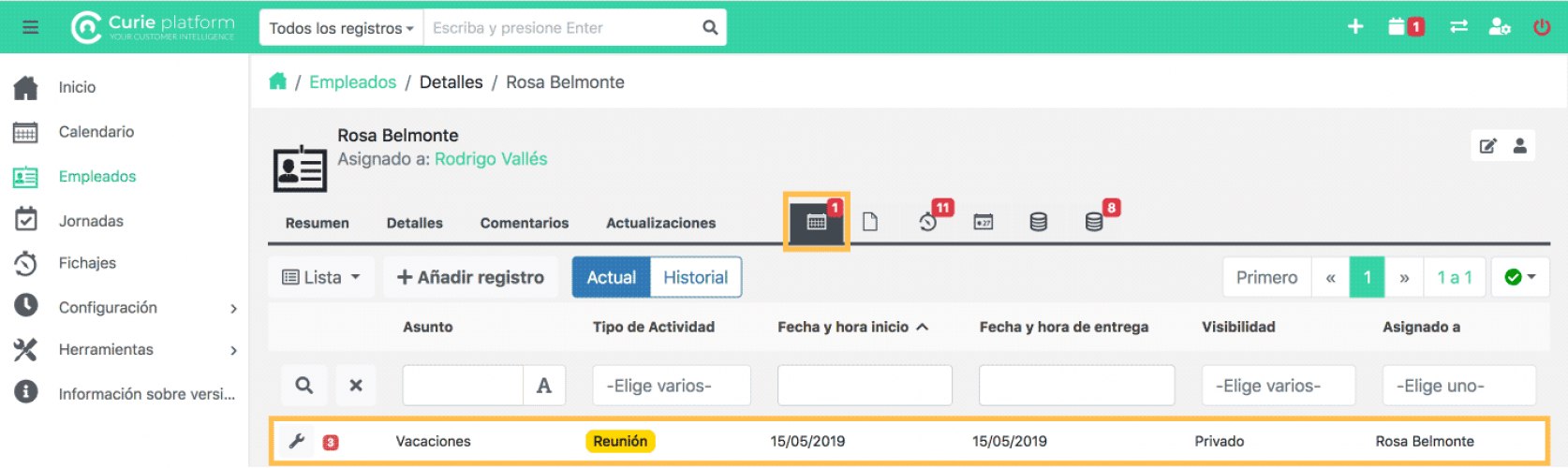This screenshot has height=468, width=1568.
Task: Click the edit record pencil icon
Action: coord(1487,146)
